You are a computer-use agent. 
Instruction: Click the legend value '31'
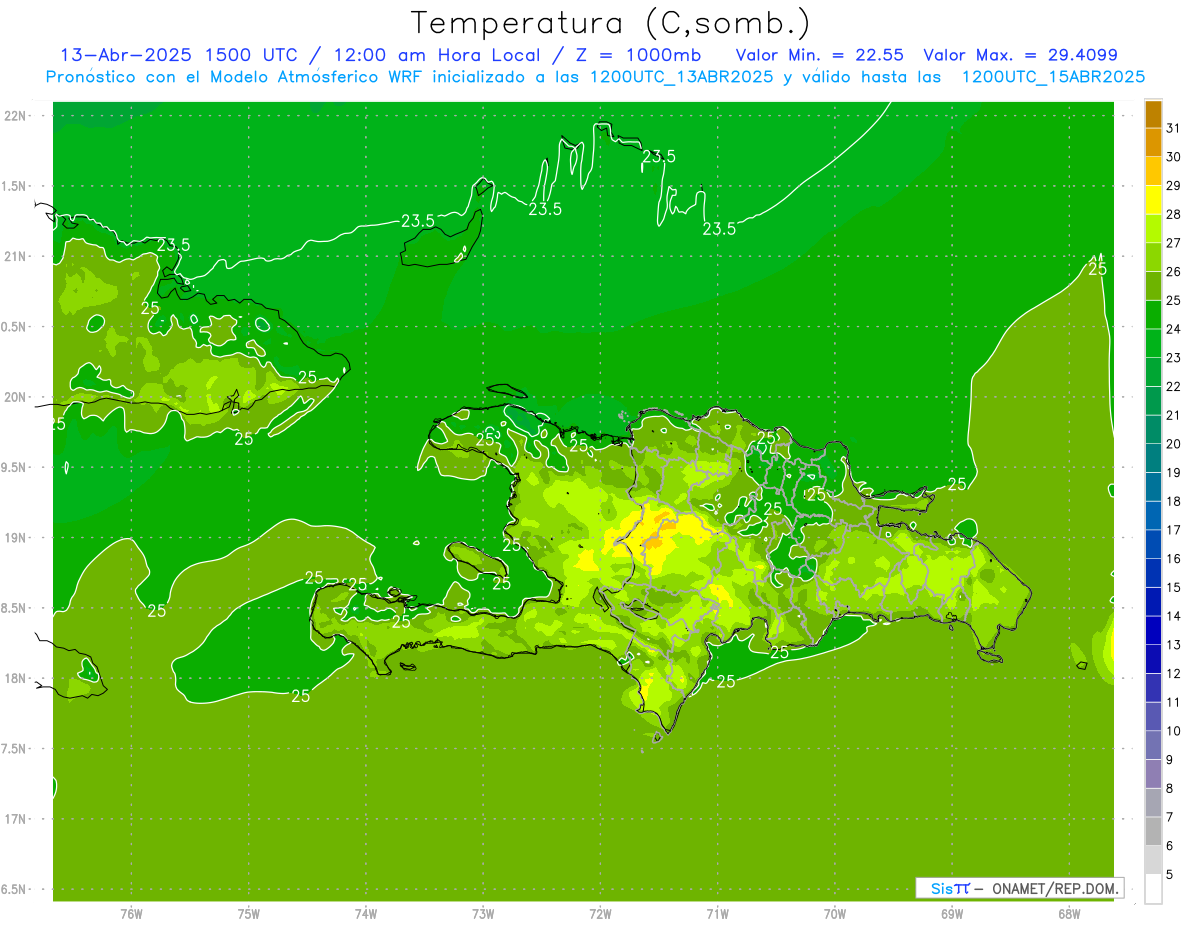(1174, 128)
